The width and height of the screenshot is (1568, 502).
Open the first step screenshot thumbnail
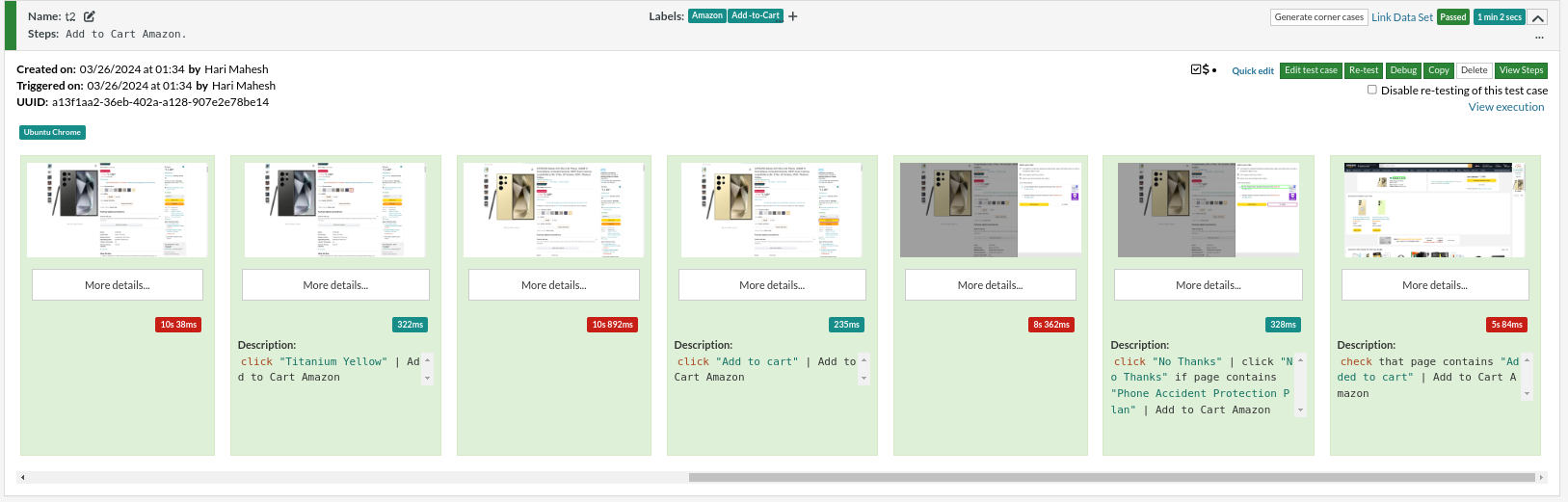[117, 210]
